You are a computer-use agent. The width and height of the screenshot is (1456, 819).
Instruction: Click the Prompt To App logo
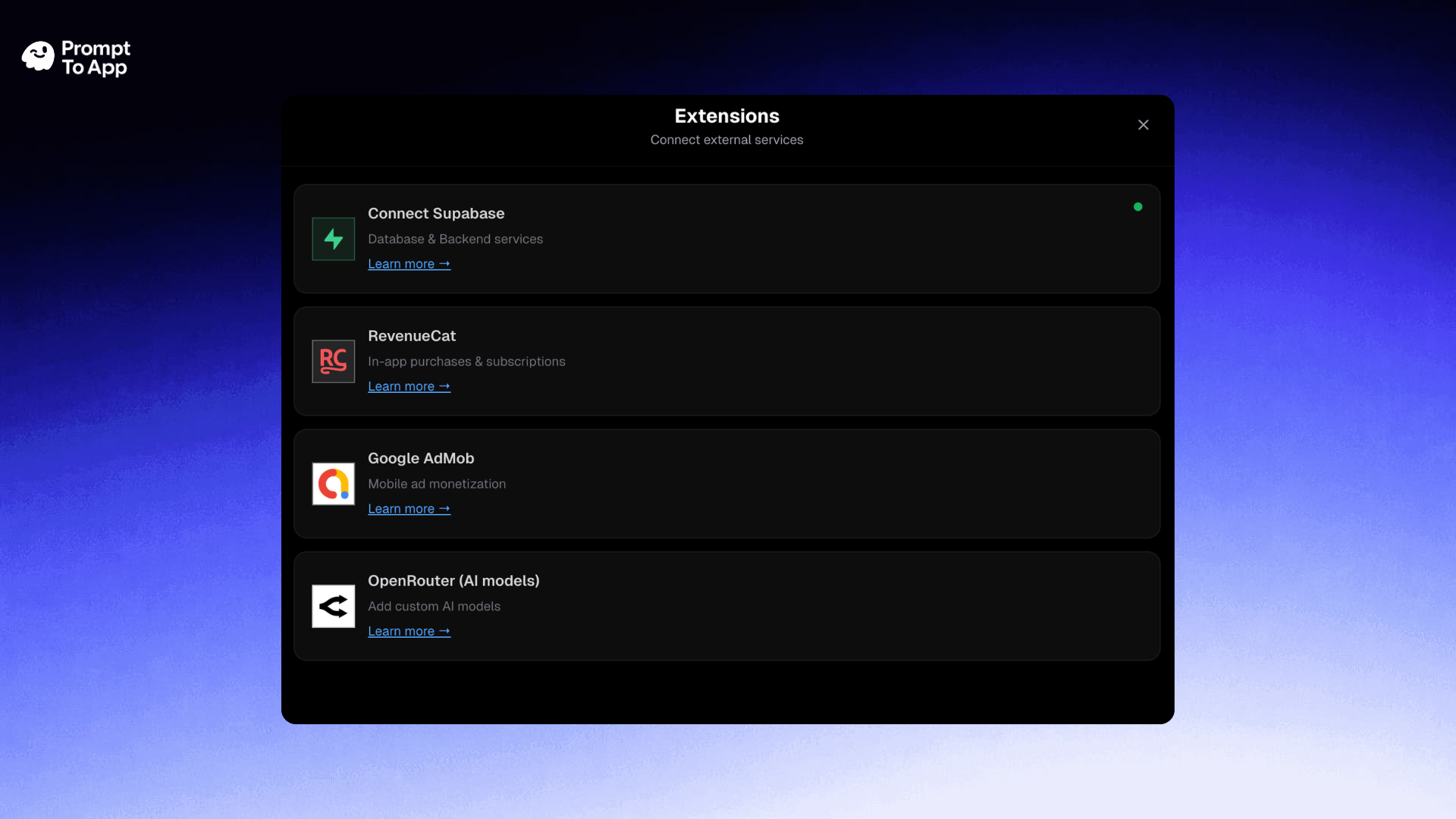[75, 58]
